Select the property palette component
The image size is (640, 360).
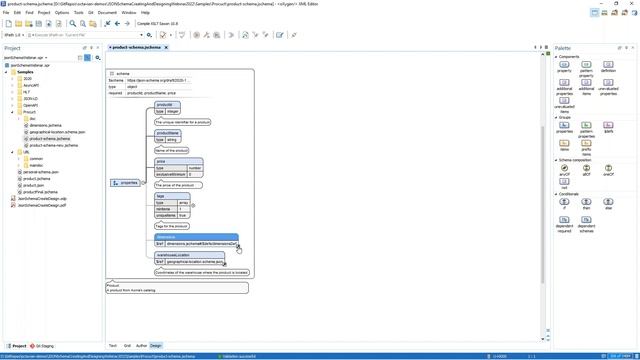(x=564, y=67)
